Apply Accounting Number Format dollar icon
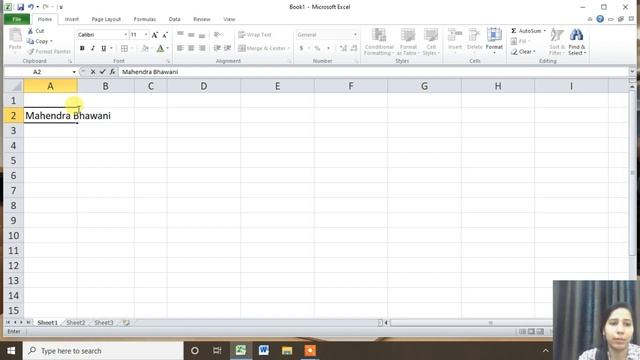640x360 pixels. point(301,48)
